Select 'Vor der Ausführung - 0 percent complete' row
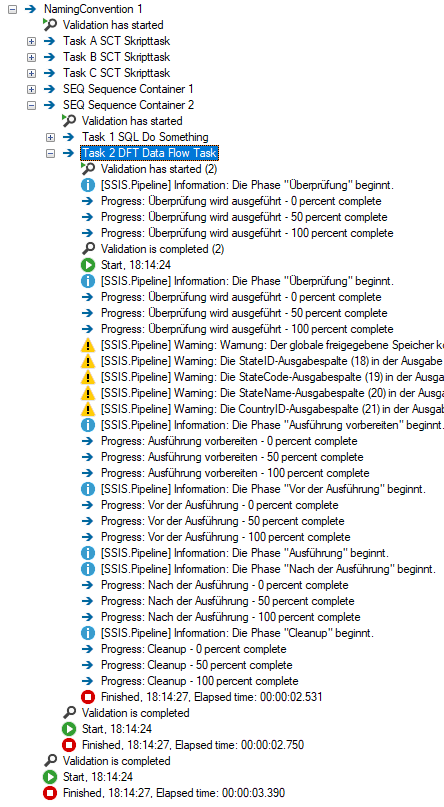This screenshot has height=807, width=444. click(220, 505)
